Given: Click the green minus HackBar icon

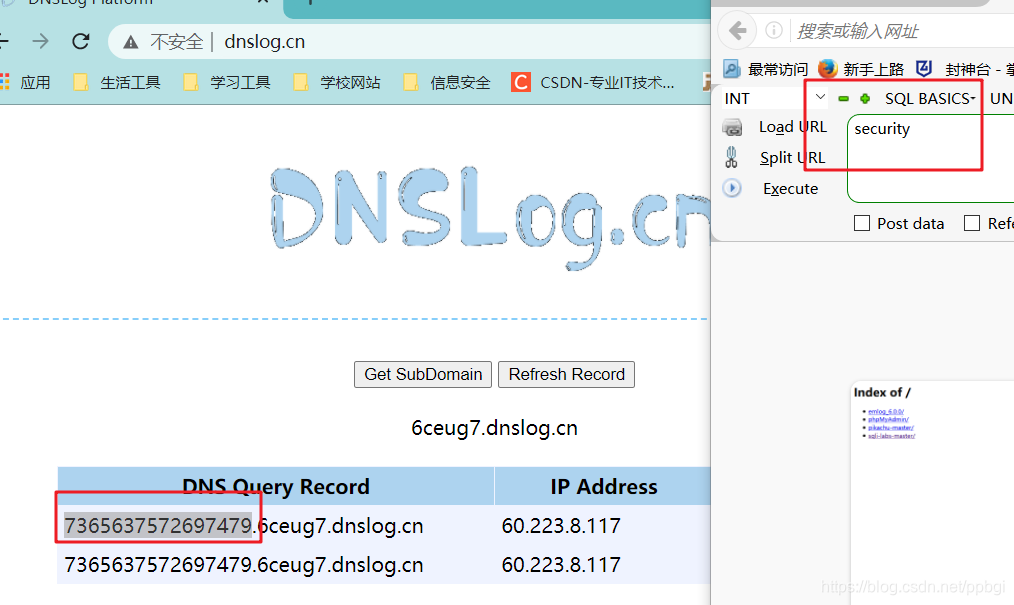Looking at the screenshot, I should click(x=843, y=98).
